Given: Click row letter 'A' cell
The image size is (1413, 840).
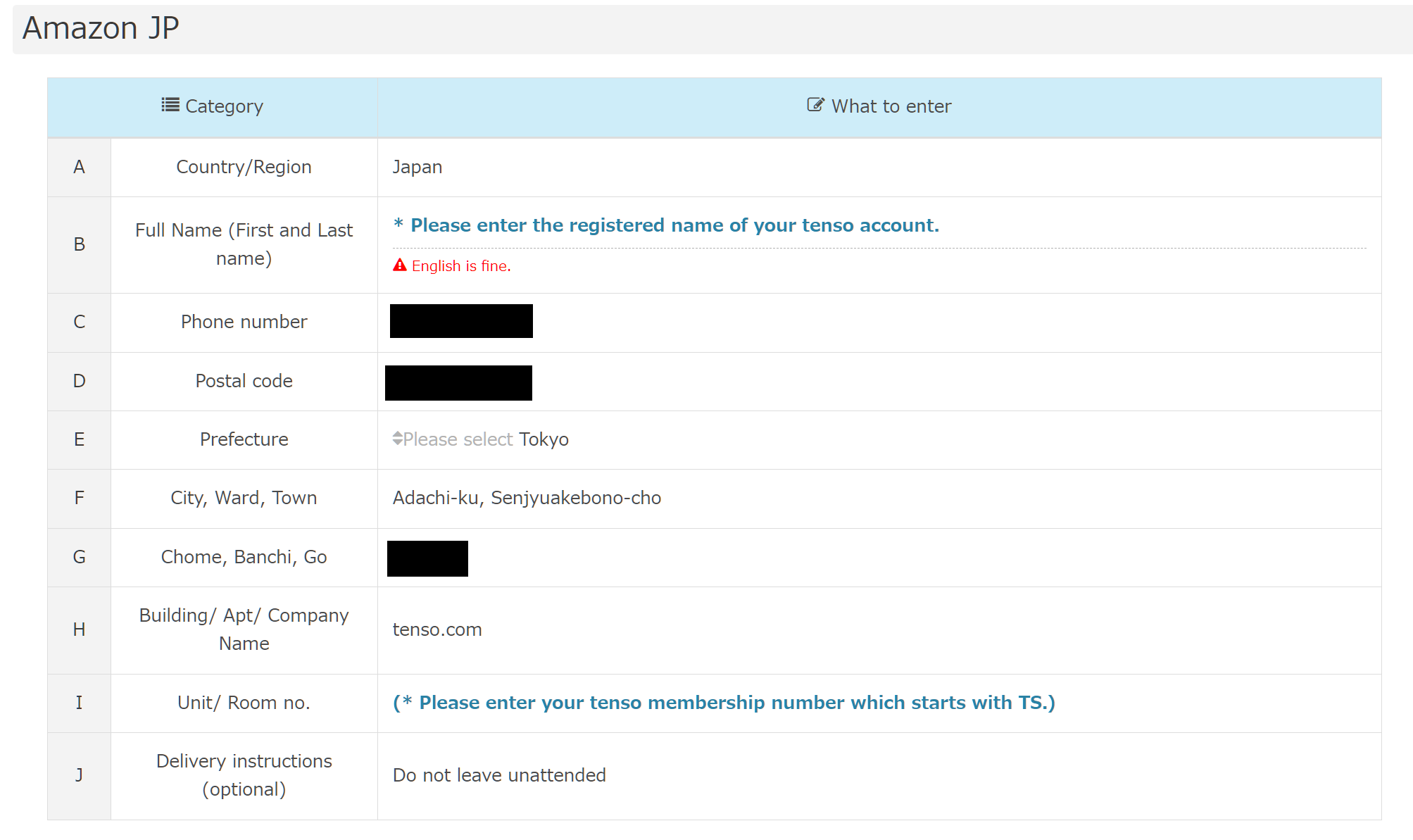Looking at the screenshot, I should pyautogui.click(x=79, y=168).
